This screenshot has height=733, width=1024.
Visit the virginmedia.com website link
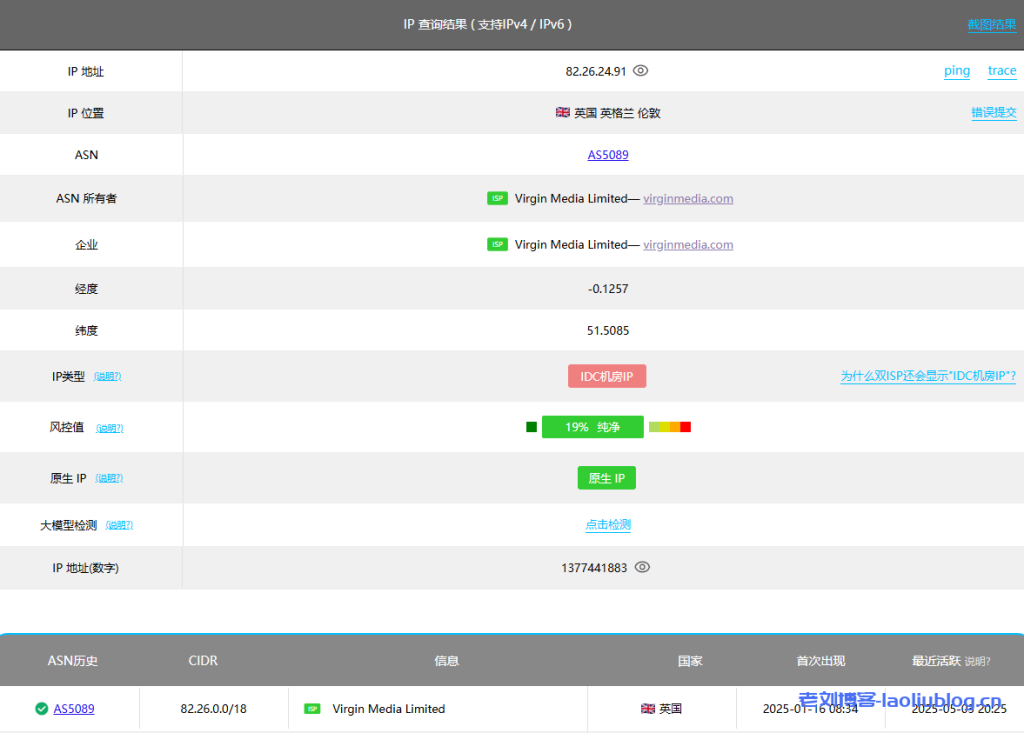coord(688,198)
